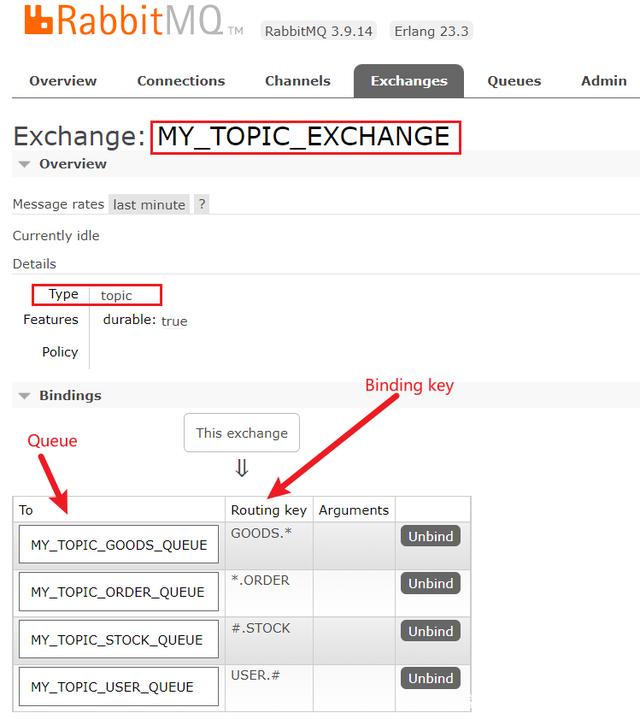Viewport: 640px width, 719px height.
Task: Click the 'Details' subsection label
Action: (x=34, y=264)
